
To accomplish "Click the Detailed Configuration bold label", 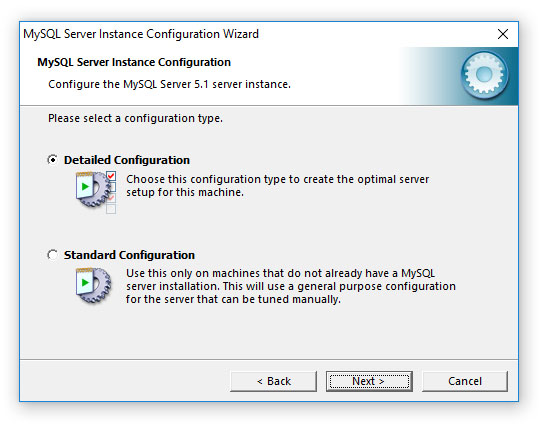I will 127,160.
